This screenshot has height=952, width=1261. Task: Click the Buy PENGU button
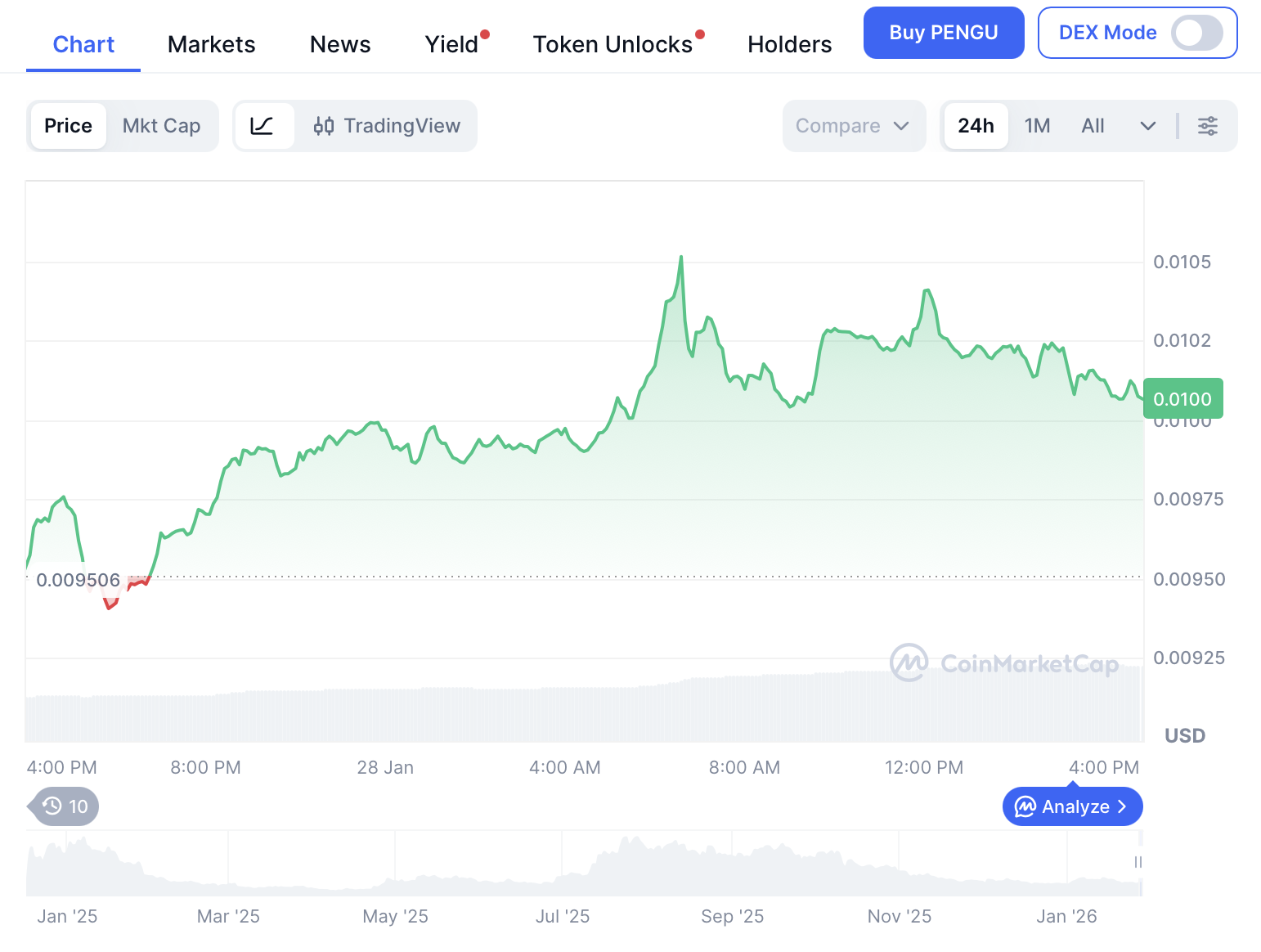click(943, 33)
